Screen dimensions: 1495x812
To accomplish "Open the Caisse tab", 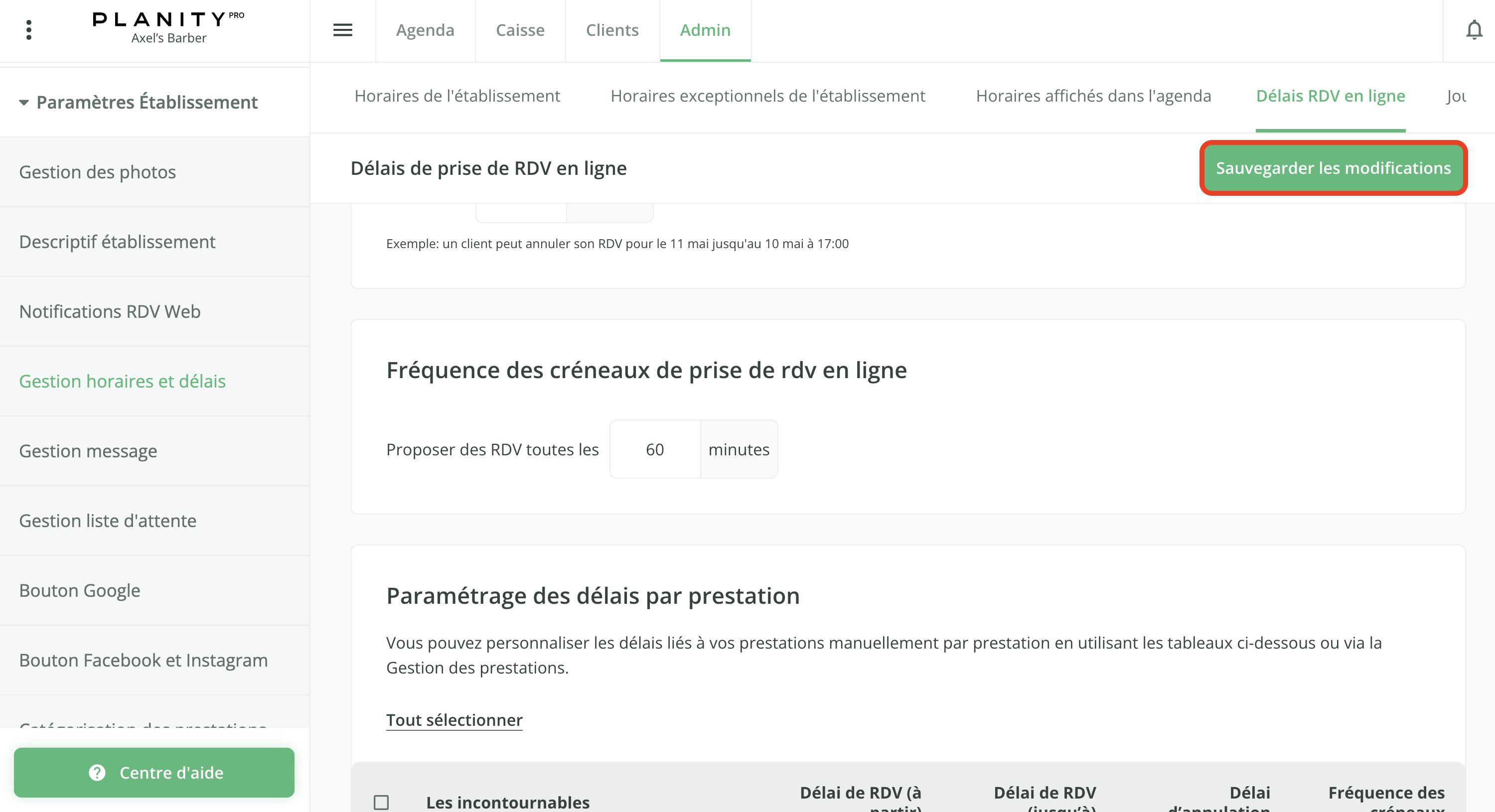I will click(520, 30).
